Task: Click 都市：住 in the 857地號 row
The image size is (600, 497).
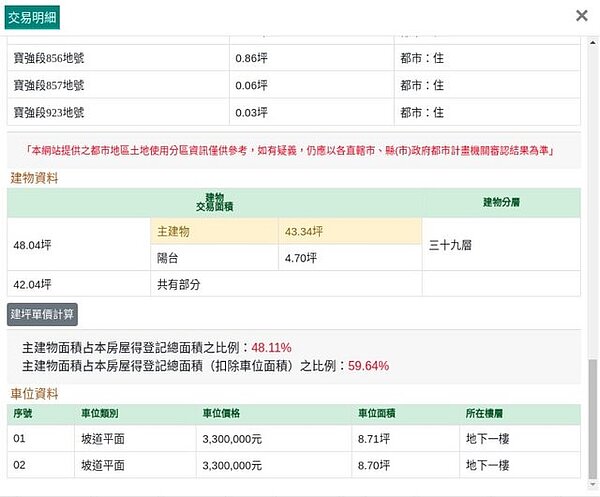Action: point(422,85)
